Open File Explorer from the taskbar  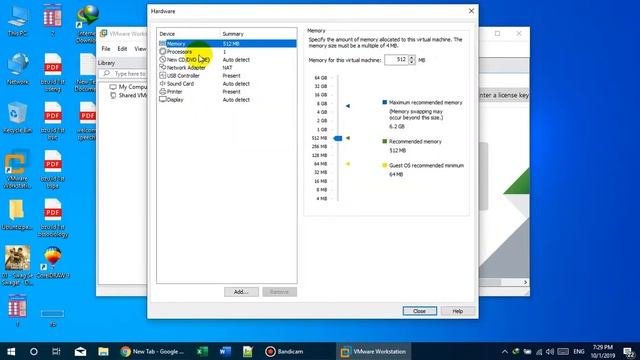tap(103, 351)
